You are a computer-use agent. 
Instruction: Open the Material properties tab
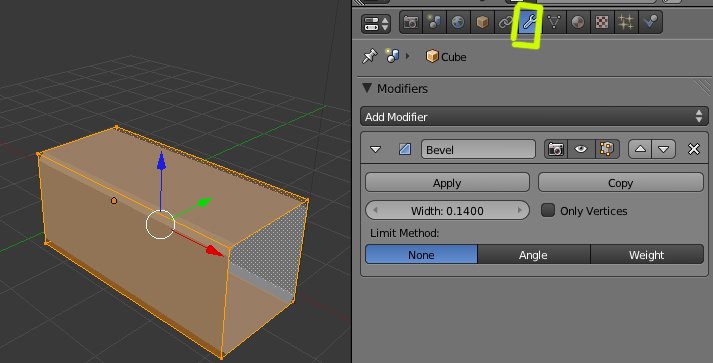coord(578,22)
